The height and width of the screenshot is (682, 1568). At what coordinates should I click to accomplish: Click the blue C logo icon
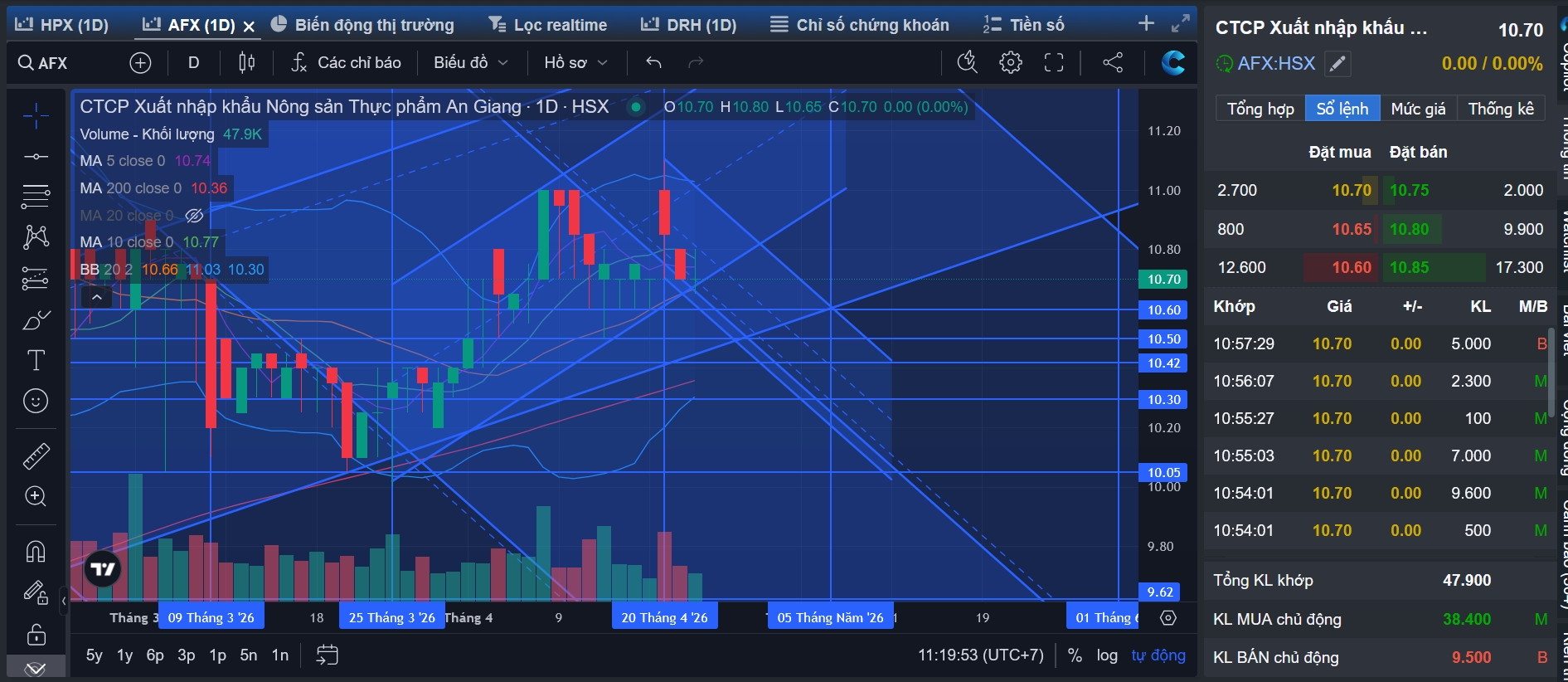pyautogui.click(x=1172, y=62)
